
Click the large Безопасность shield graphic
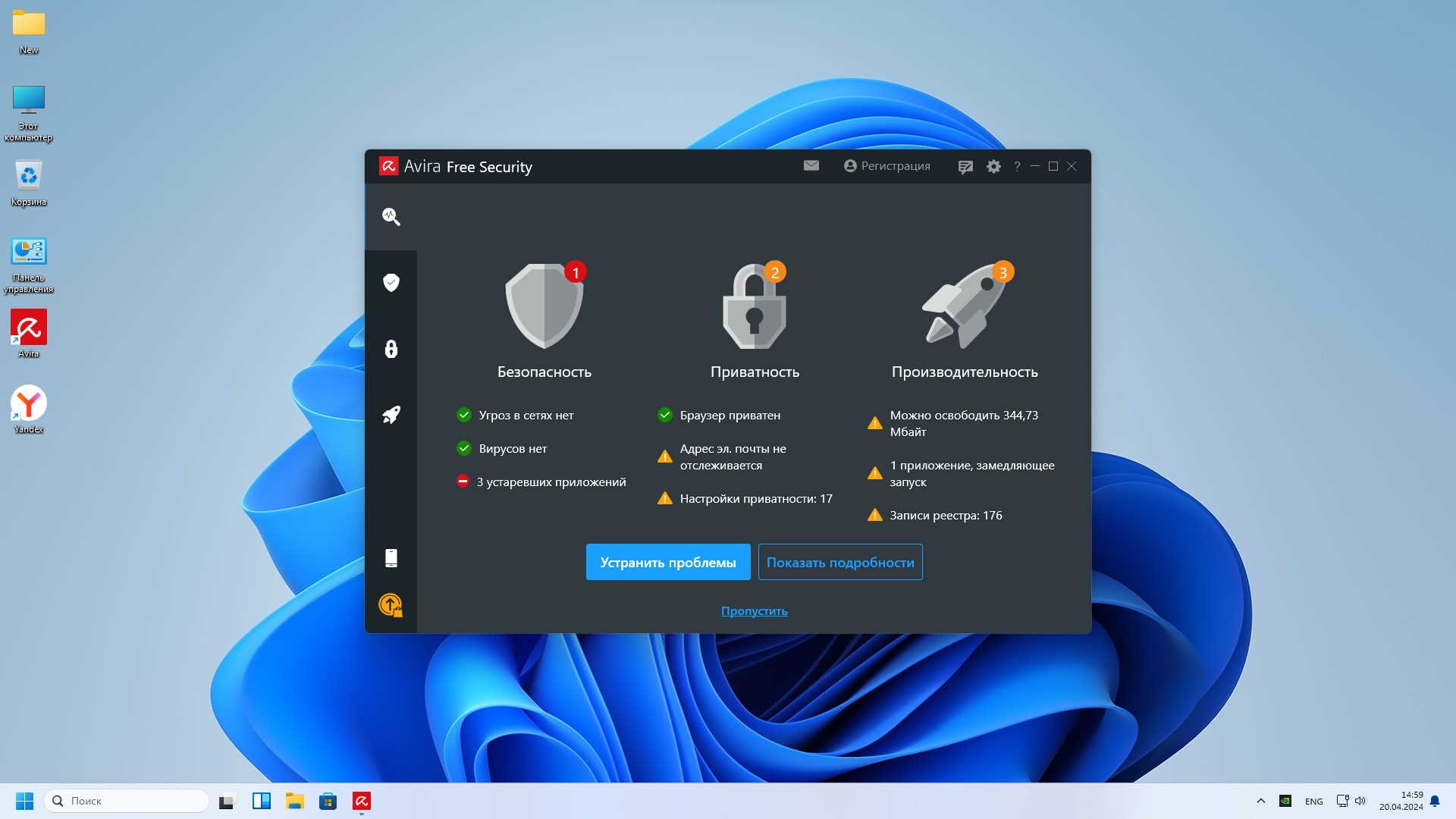pos(544,306)
